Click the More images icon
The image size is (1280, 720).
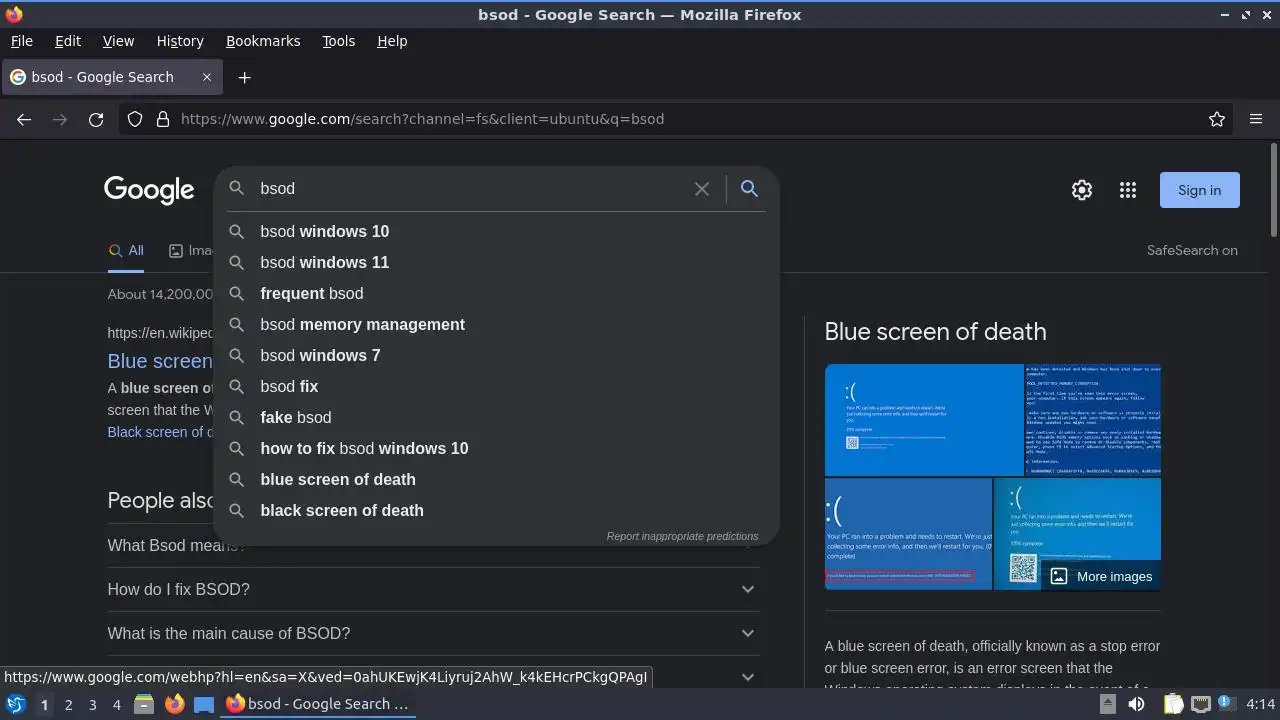click(1059, 576)
